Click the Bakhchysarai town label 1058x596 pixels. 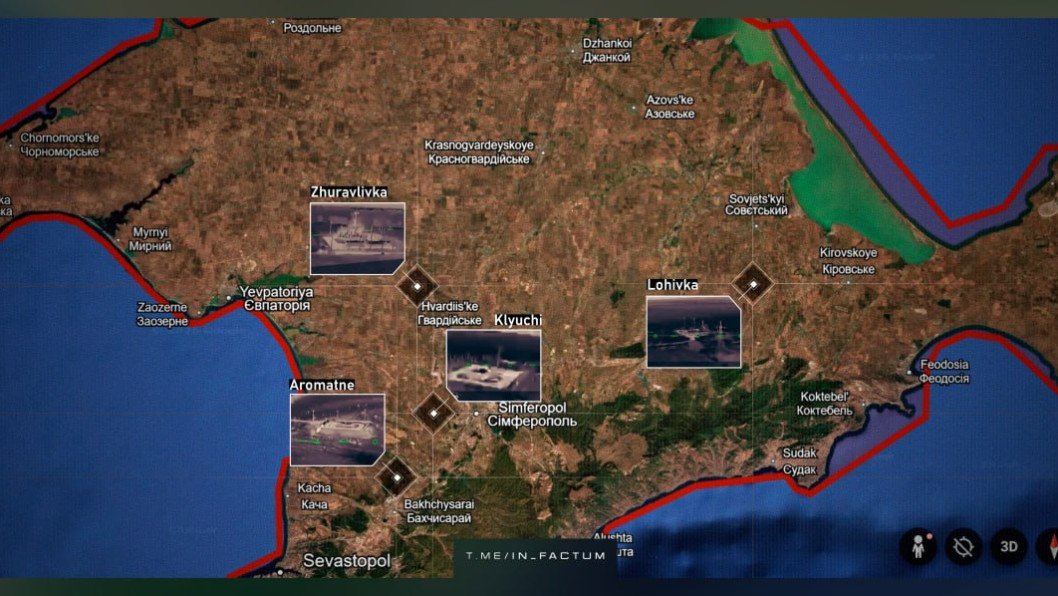coord(439,511)
